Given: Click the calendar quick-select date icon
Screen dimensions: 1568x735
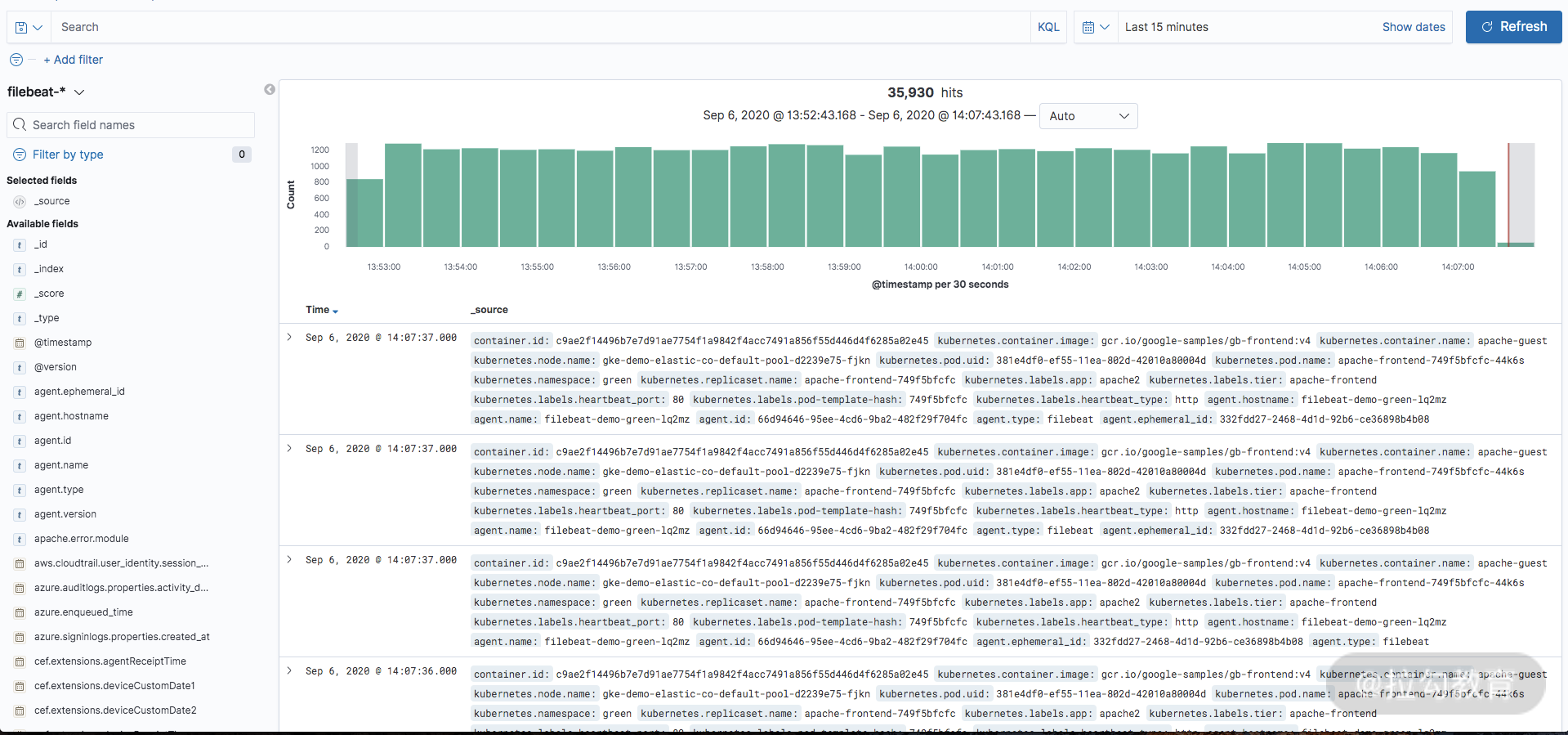Looking at the screenshot, I should (1095, 27).
